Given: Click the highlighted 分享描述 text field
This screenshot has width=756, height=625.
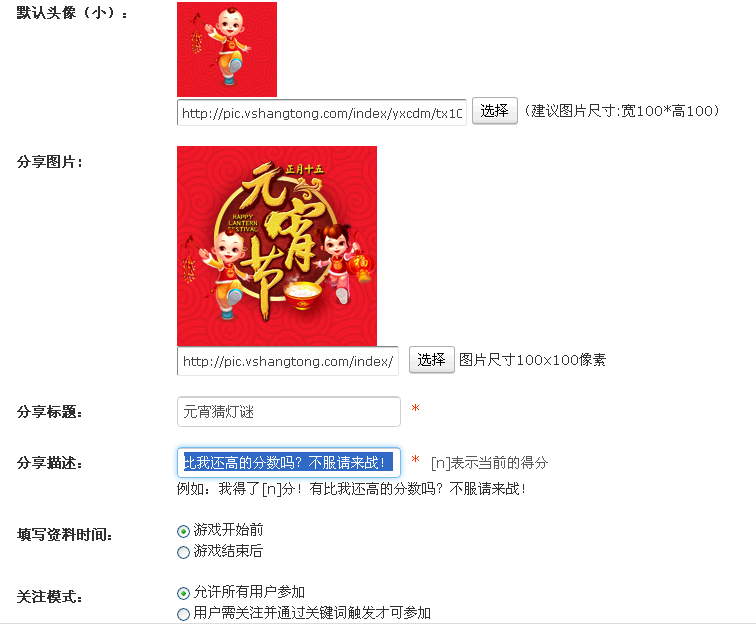Looking at the screenshot, I should [x=289, y=463].
